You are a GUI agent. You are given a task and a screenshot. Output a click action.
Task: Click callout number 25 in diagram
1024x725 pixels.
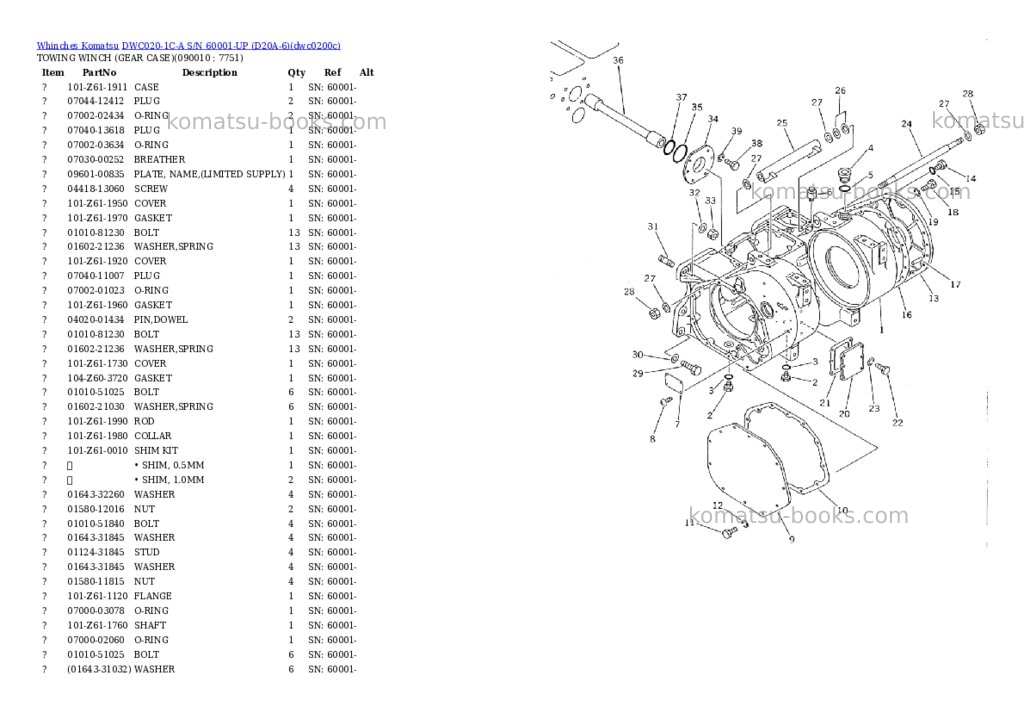(782, 123)
